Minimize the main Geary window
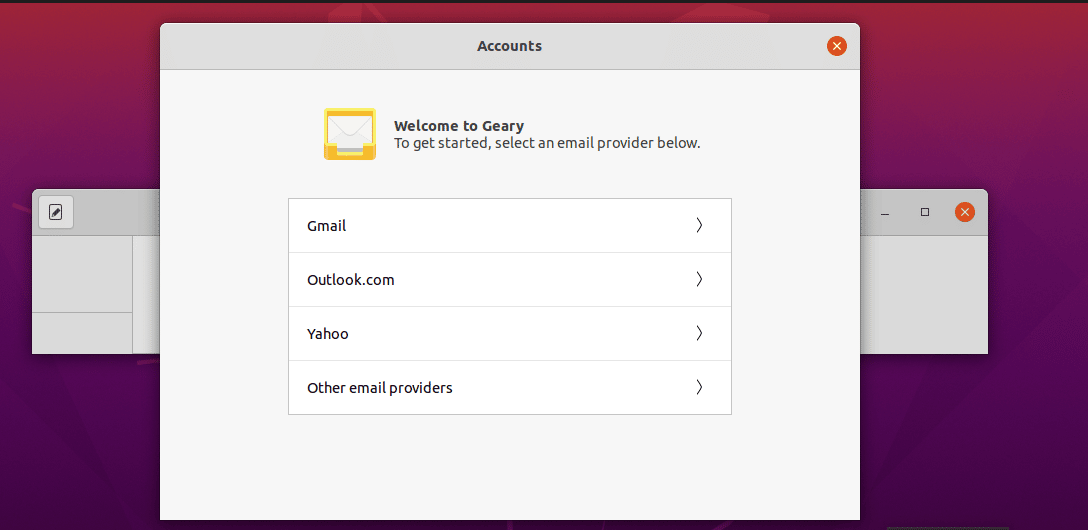Image resolution: width=1088 pixels, height=530 pixels. [x=885, y=212]
